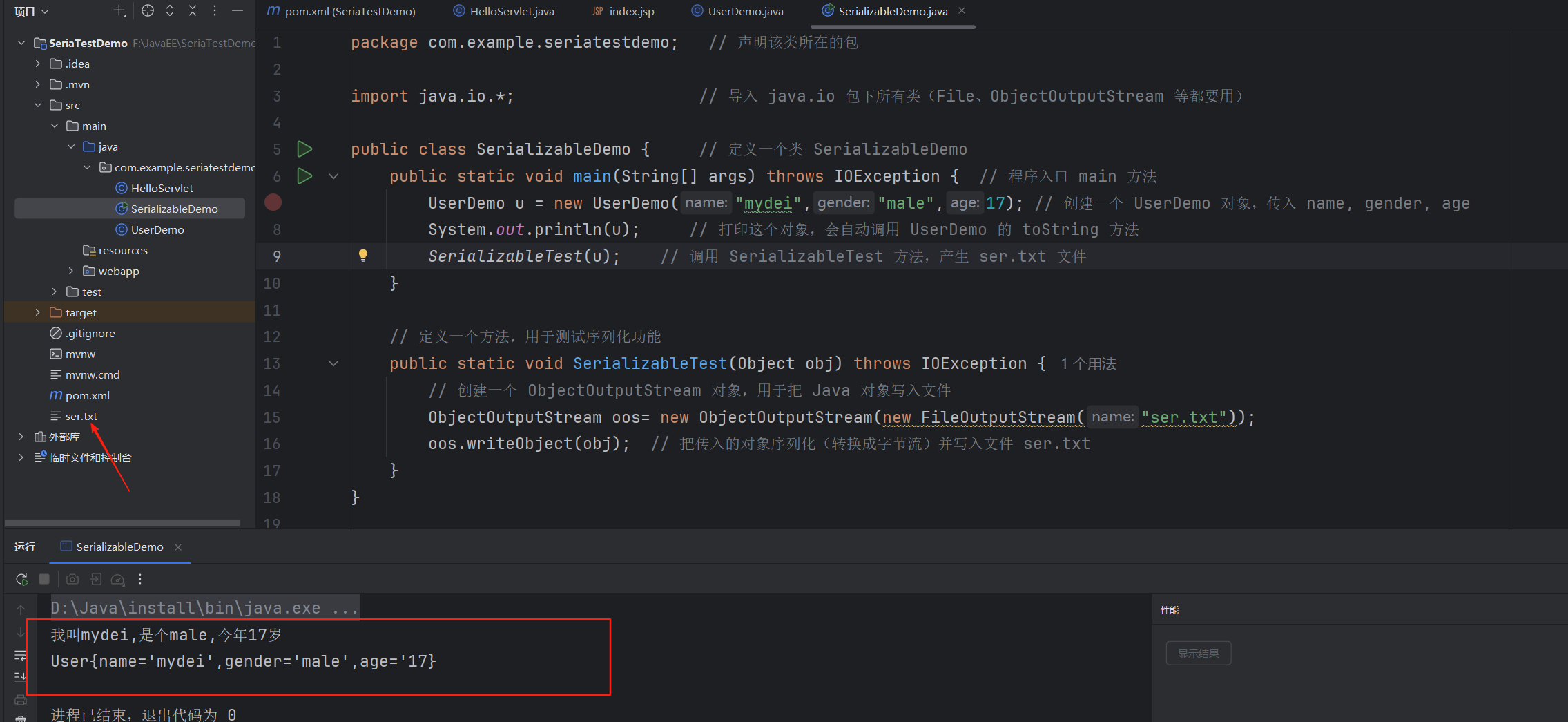Click the down arrow in console gutter

point(21,631)
